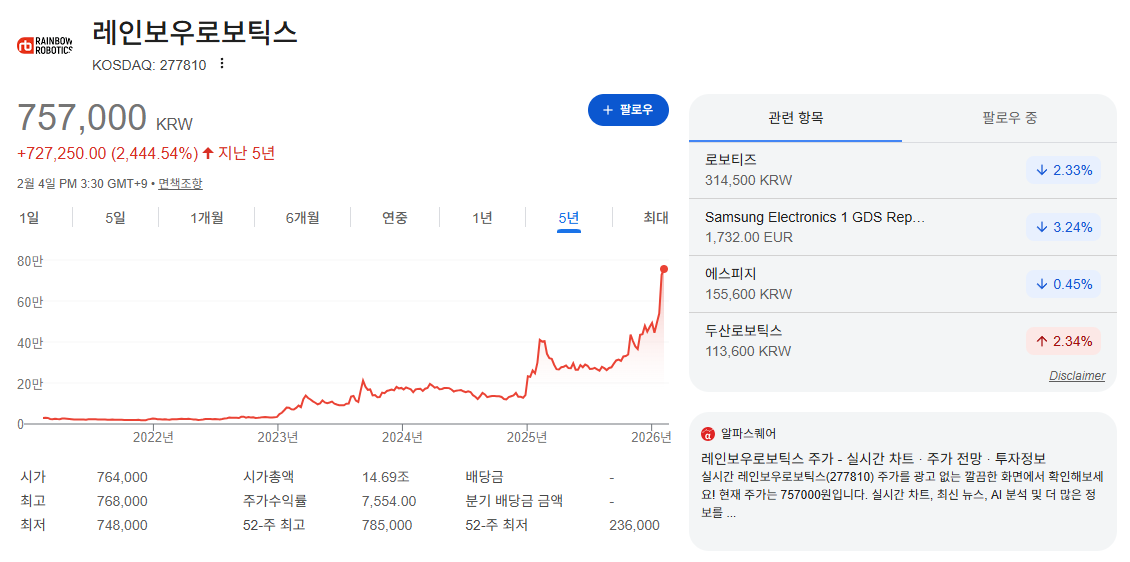Screen dimensions: 1130x562
Task: Select the 연중 chart range tab
Action: [395, 218]
